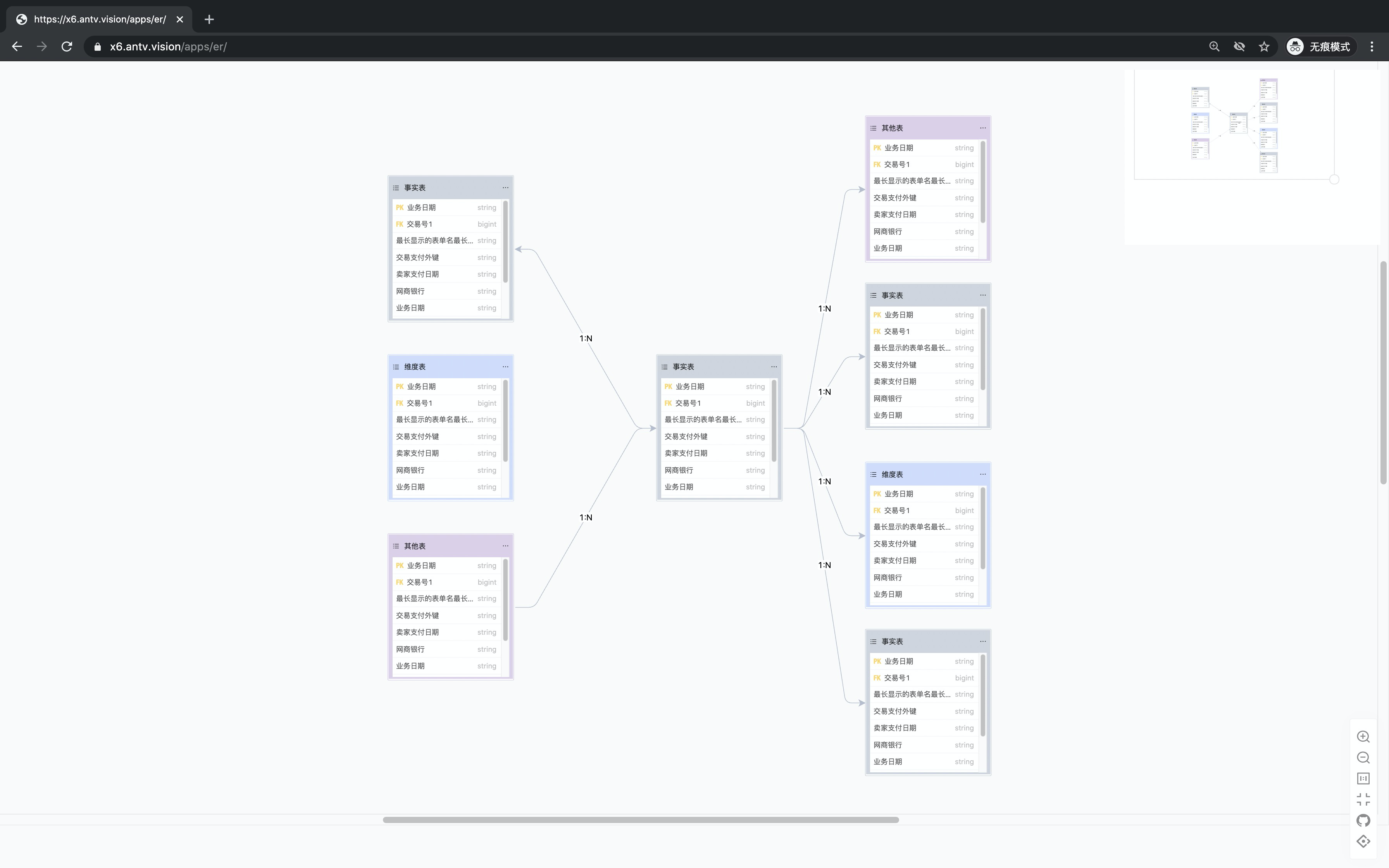Click the Ant Design diamond logo icon
Image resolution: width=1389 pixels, height=868 pixels.
[x=1363, y=842]
